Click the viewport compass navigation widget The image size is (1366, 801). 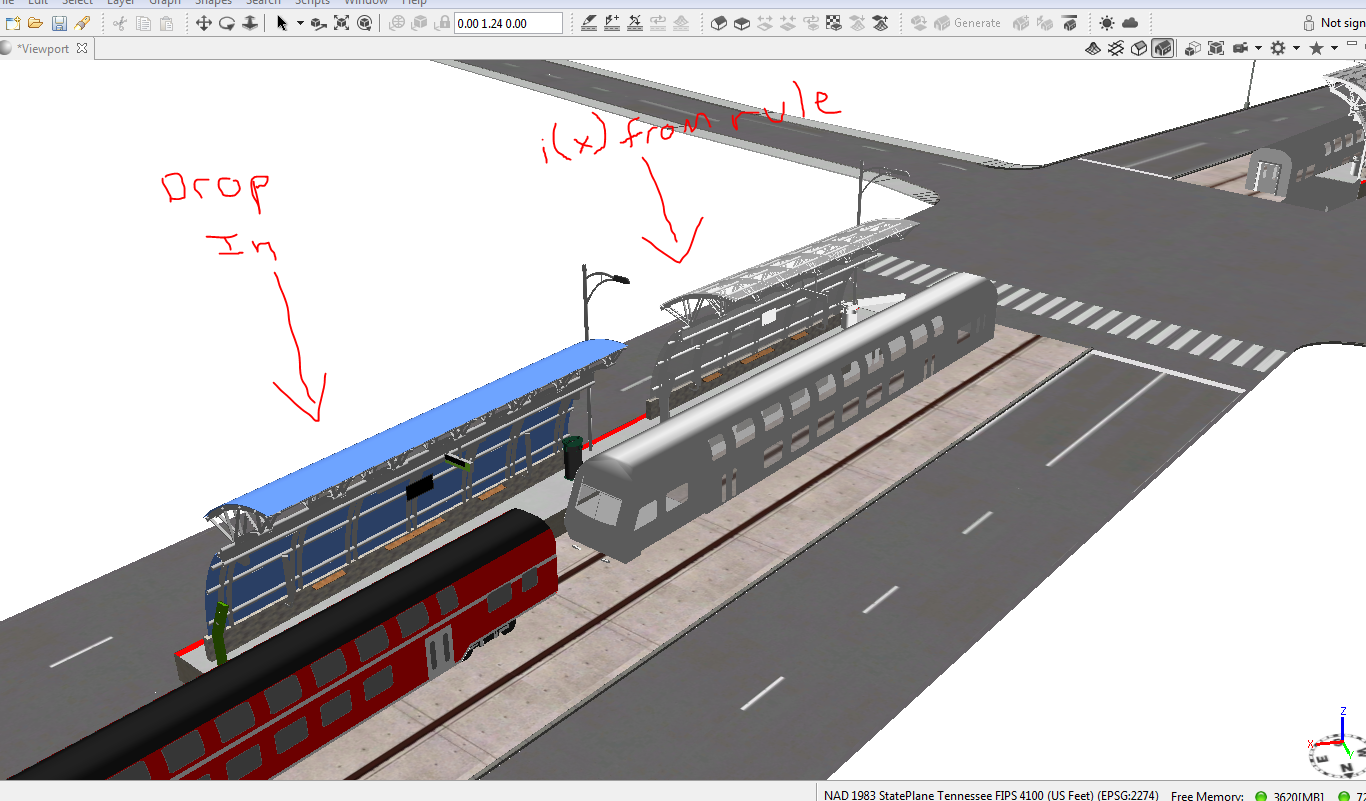point(1338,745)
